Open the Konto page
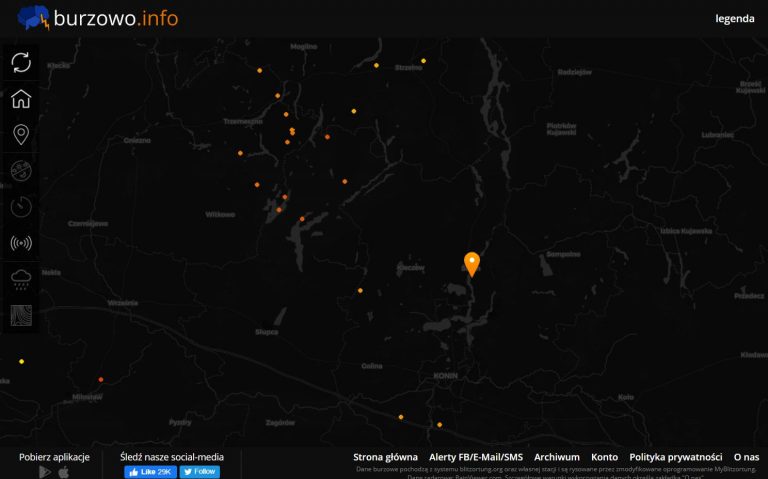The image size is (768, 479). click(604, 457)
